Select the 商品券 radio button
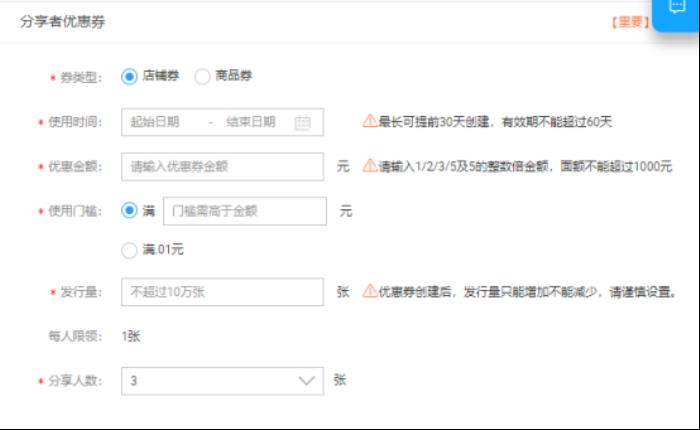 (202, 76)
